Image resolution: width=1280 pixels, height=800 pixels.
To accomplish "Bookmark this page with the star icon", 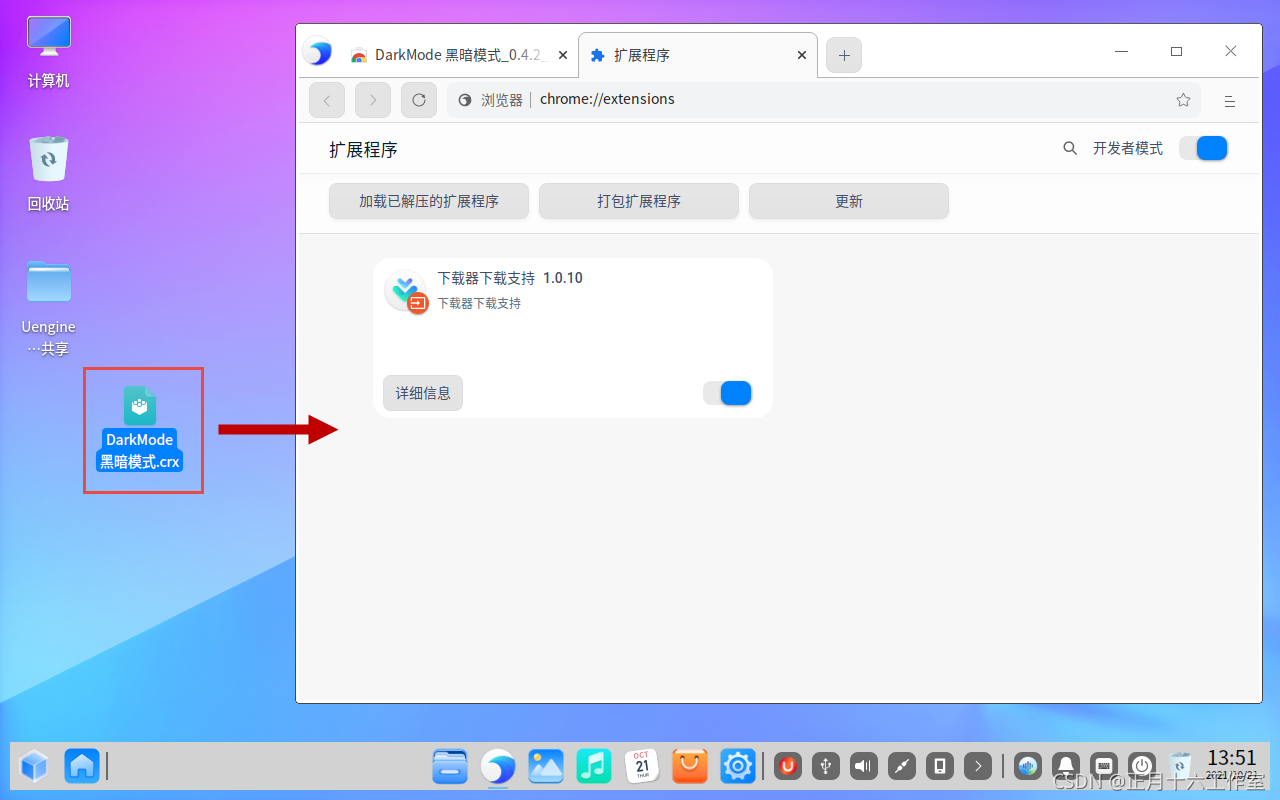I will click(1183, 100).
